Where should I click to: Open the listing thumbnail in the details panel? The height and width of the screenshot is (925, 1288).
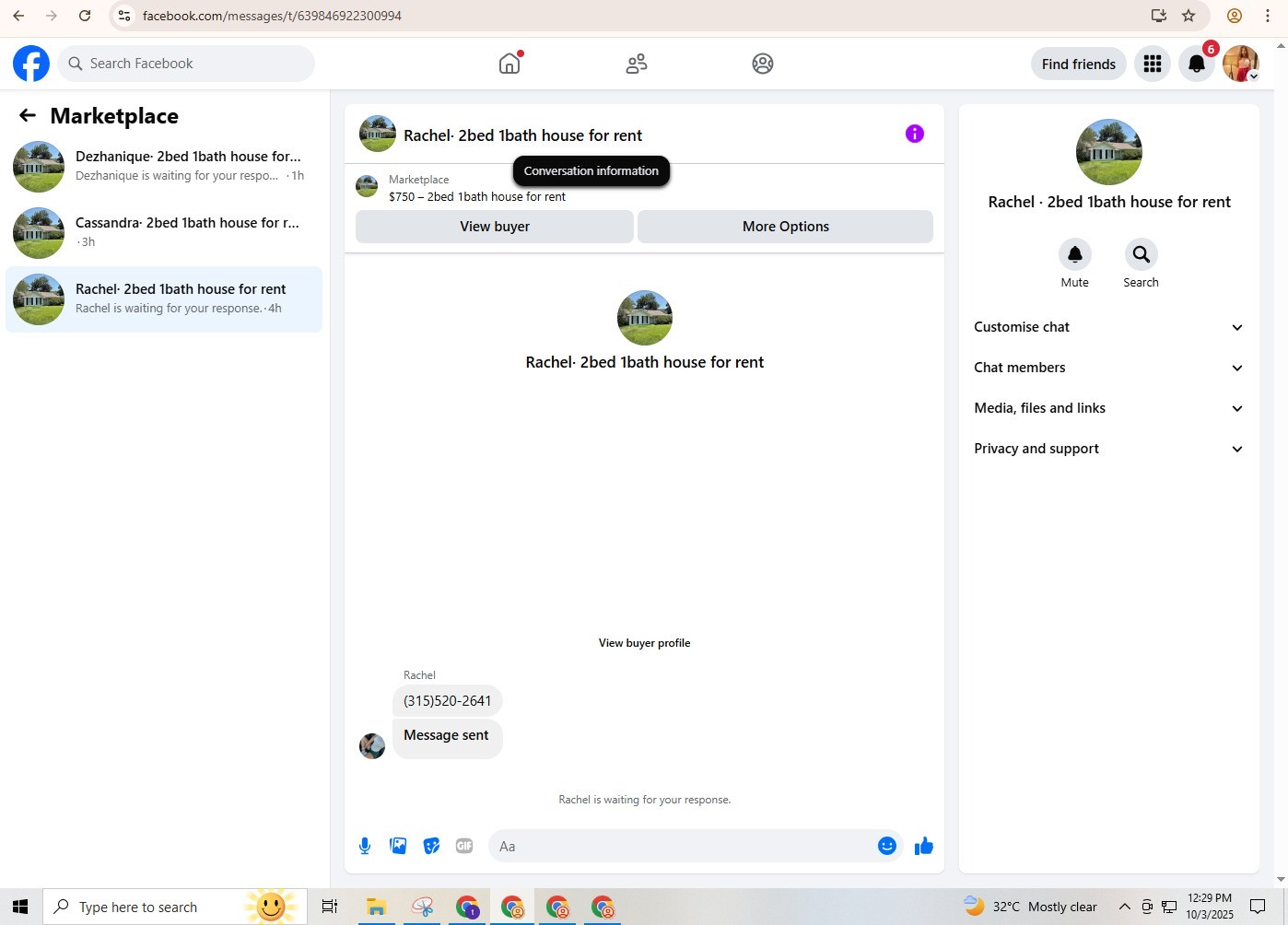tap(1109, 152)
